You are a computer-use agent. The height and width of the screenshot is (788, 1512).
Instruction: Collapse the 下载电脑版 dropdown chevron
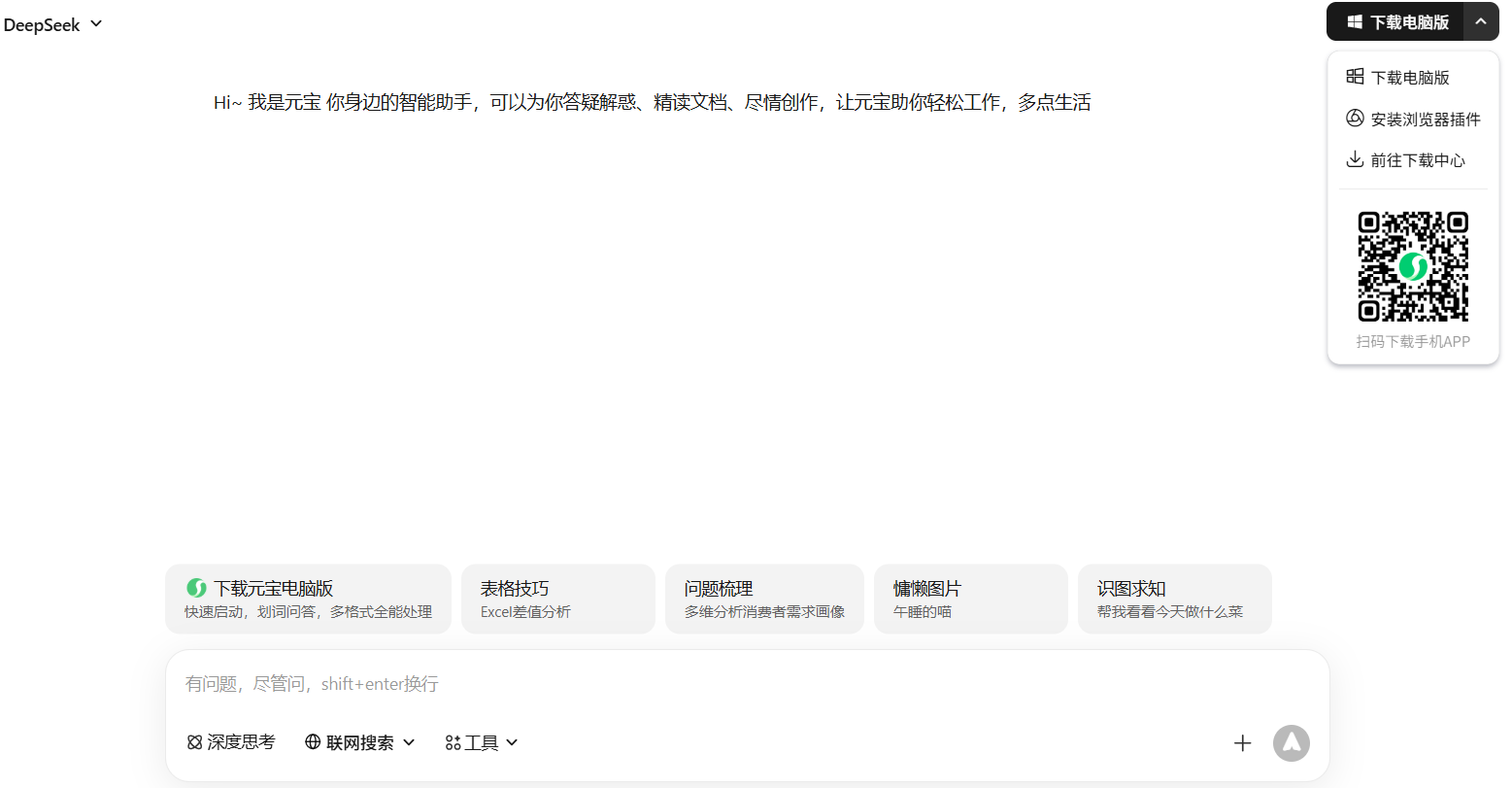click(x=1481, y=21)
